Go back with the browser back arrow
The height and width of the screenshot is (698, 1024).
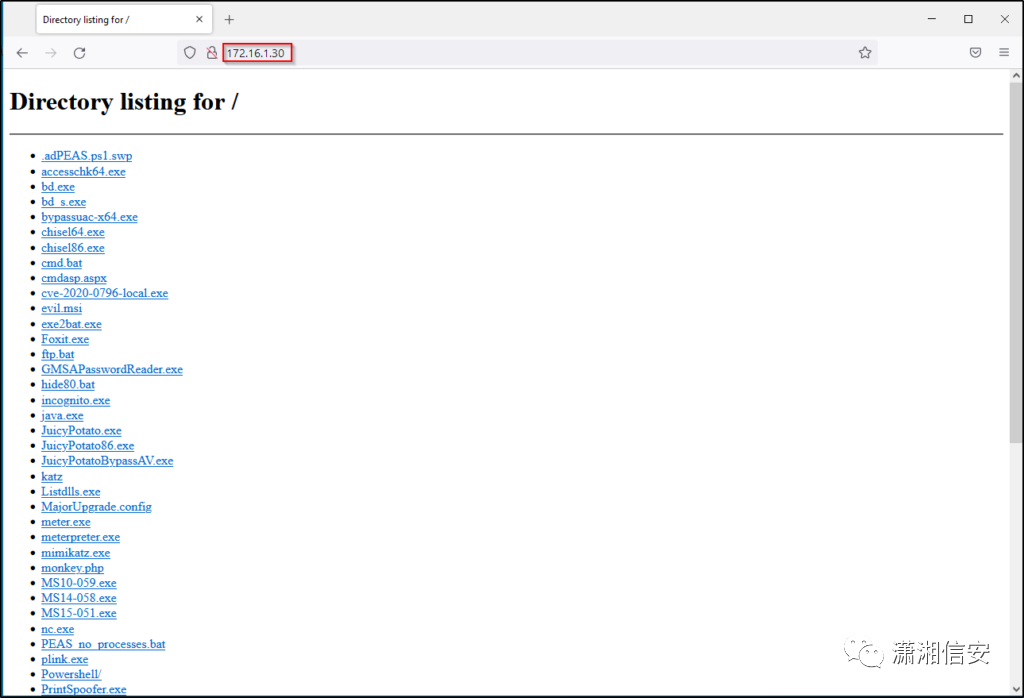tap(22, 53)
